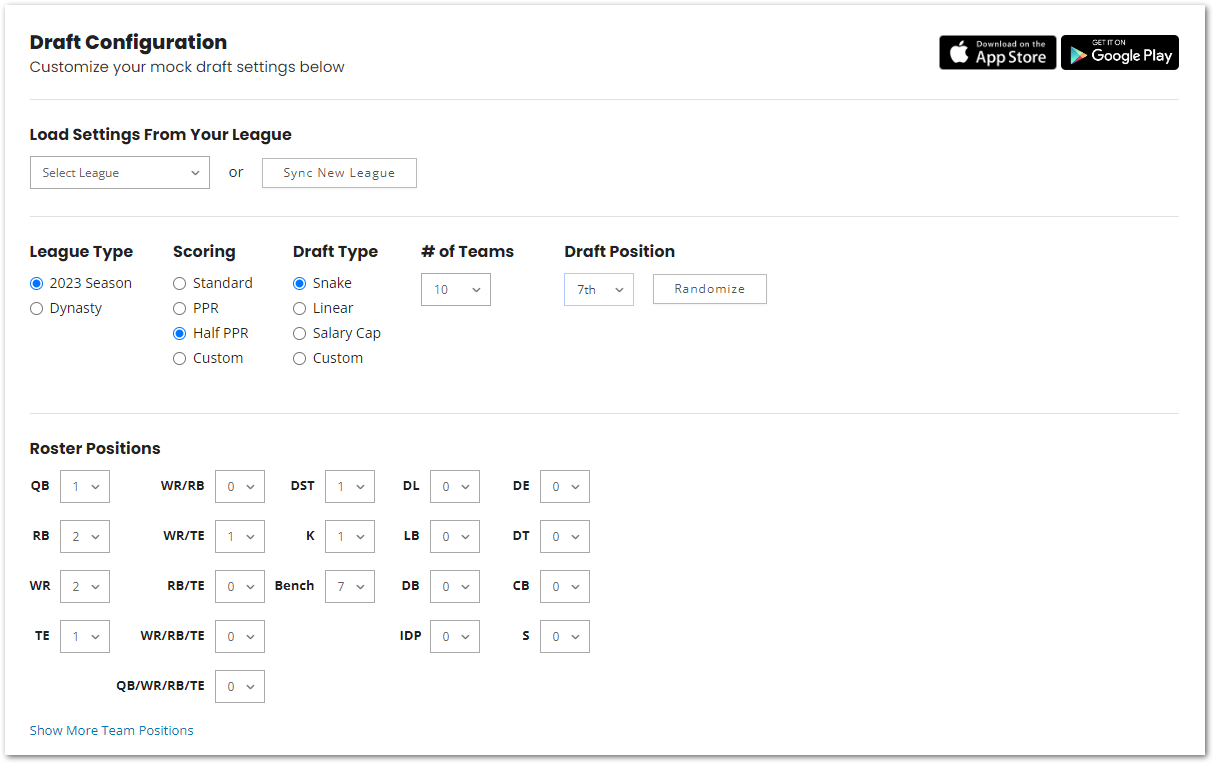
Task: Click the Randomize draft position button
Action: point(710,289)
